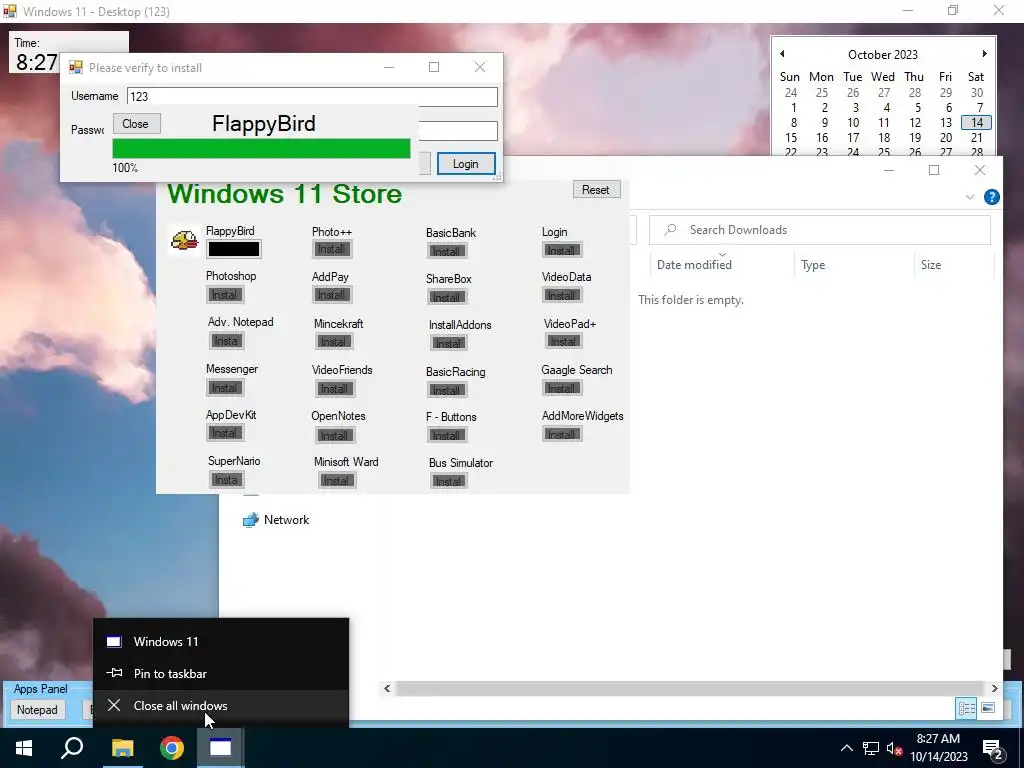Install Gaagle Search from the Store
Viewport: 1024px width, 768px height.
point(562,388)
